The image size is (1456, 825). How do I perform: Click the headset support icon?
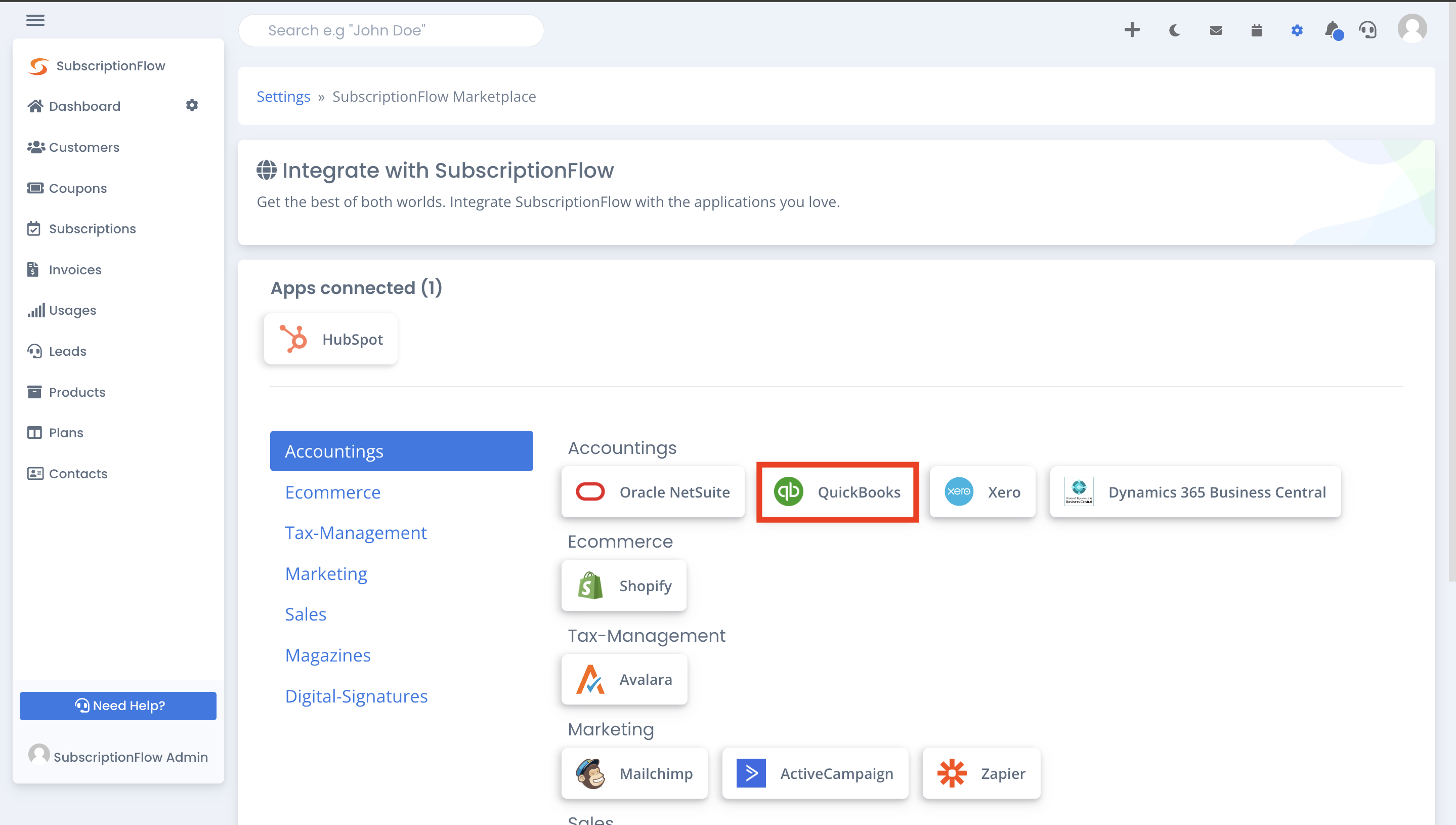[x=1368, y=30]
